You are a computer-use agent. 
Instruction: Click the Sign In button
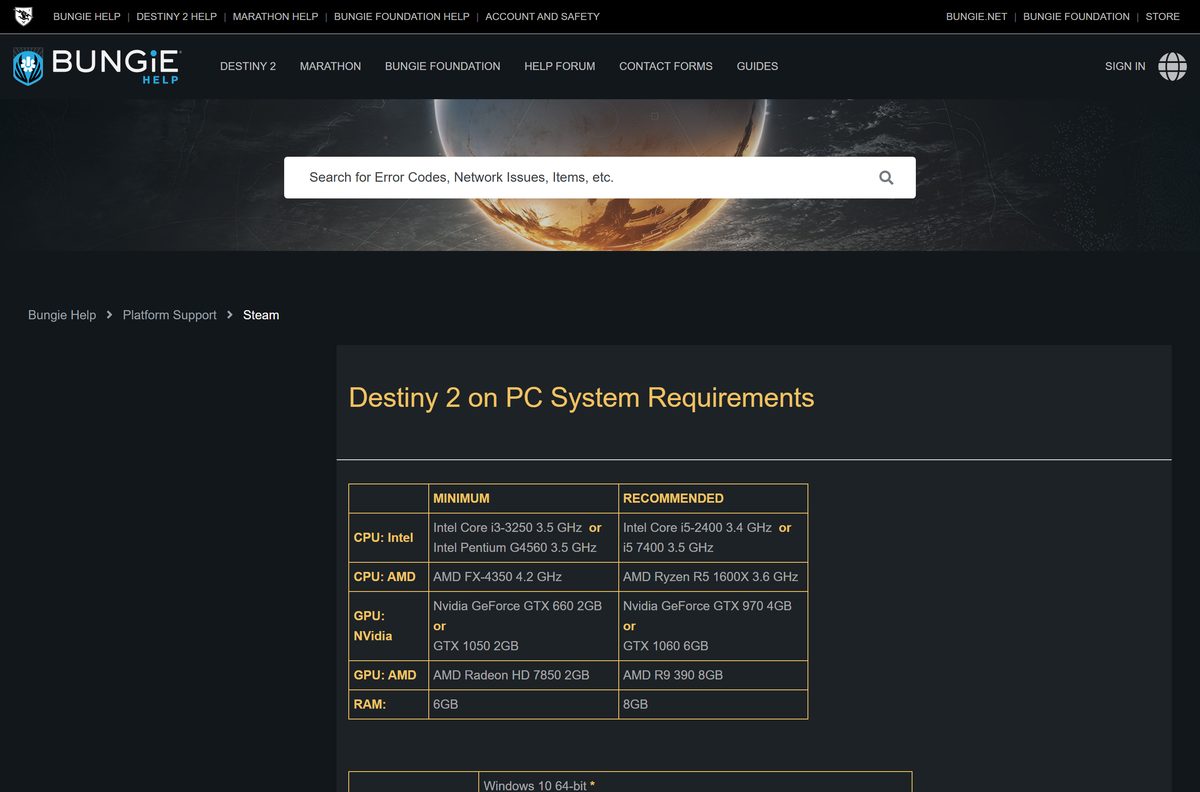(1125, 66)
